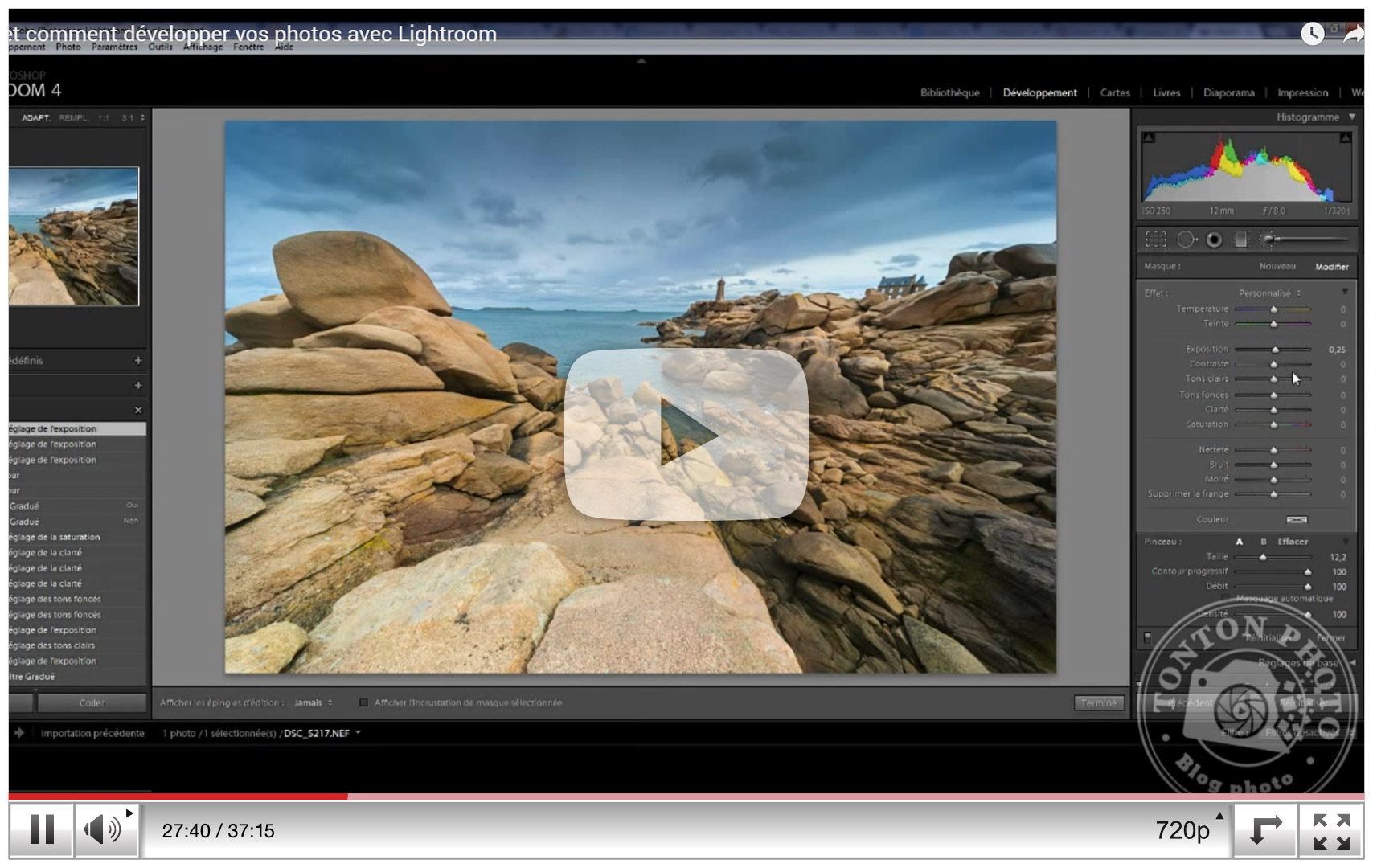Screen dimensions: 1373x868
Task: Check Afficher l'incrustation de masque sélectionnée
Action: tap(364, 702)
